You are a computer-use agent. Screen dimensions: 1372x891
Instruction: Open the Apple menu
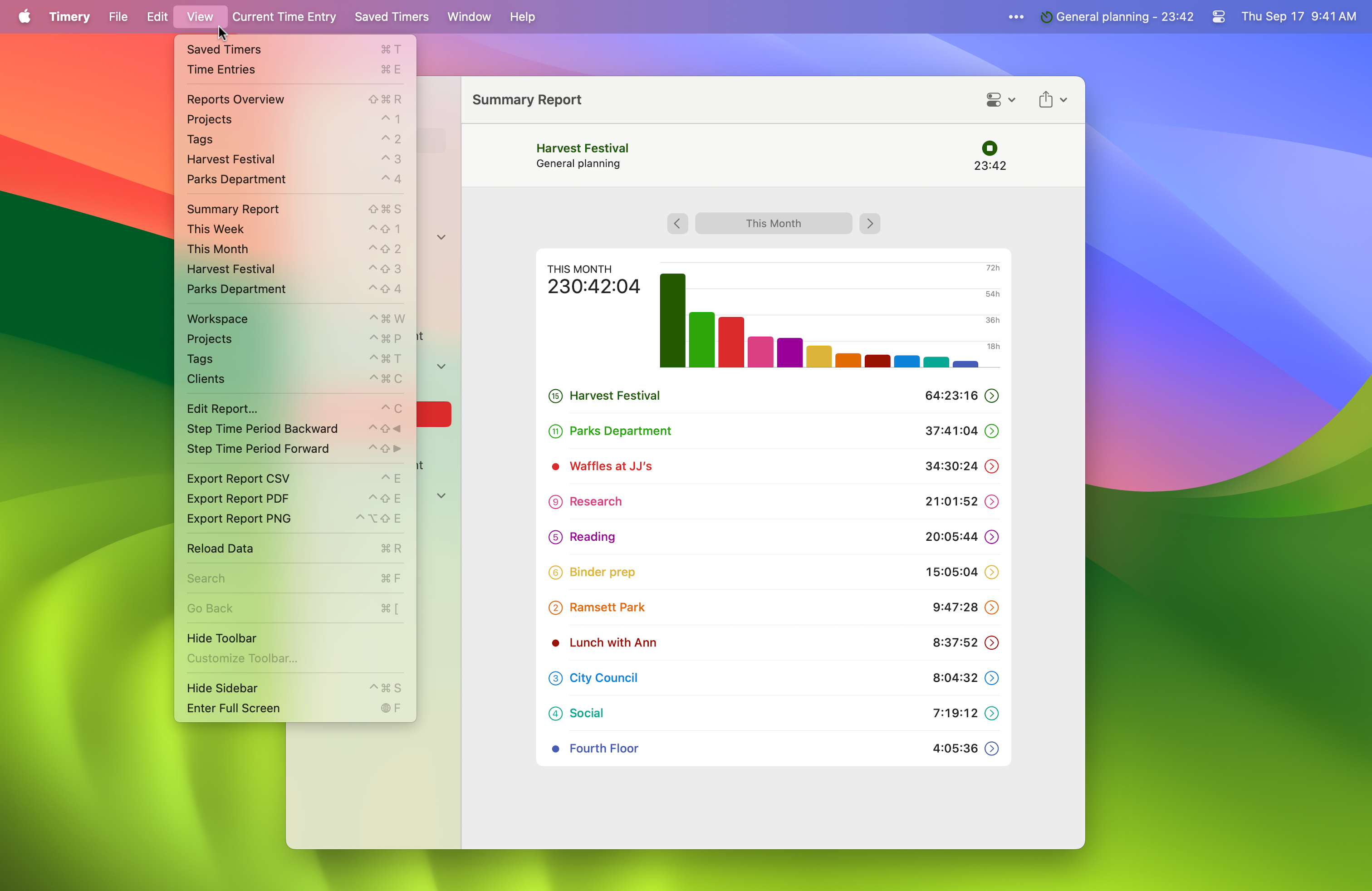(x=24, y=17)
